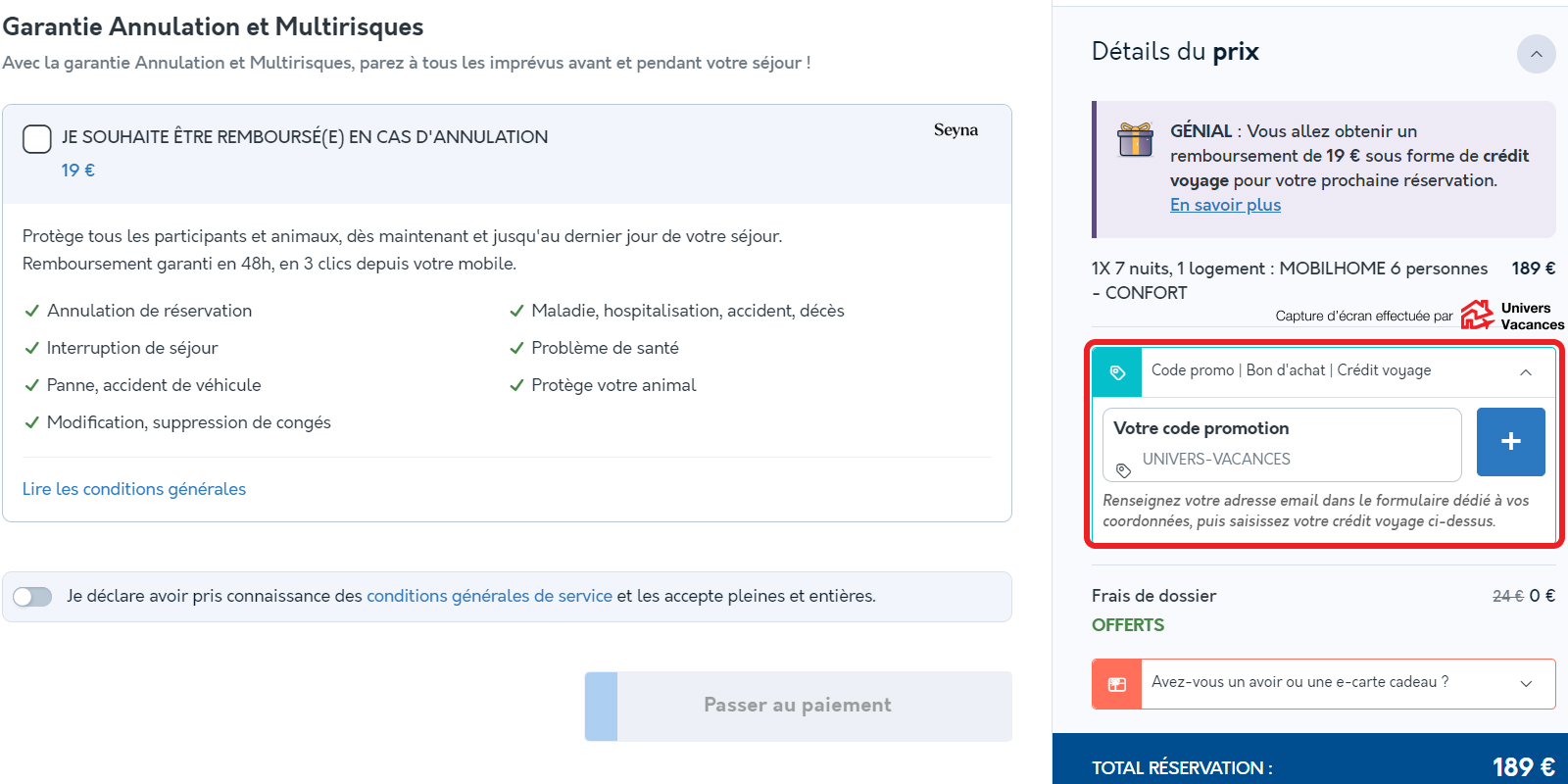Viewport: 1568px width, 784px height.
Task: Click the Seyna insurer logo
Action: (x=955, y=130)
